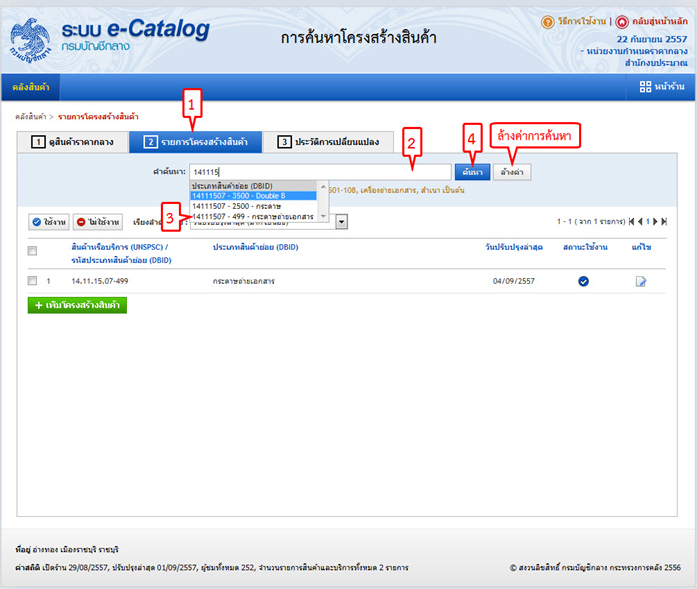Click the วิธีการใช้งาน link
Viewport: 697px width, 589px height.
[x=582, y=21]
